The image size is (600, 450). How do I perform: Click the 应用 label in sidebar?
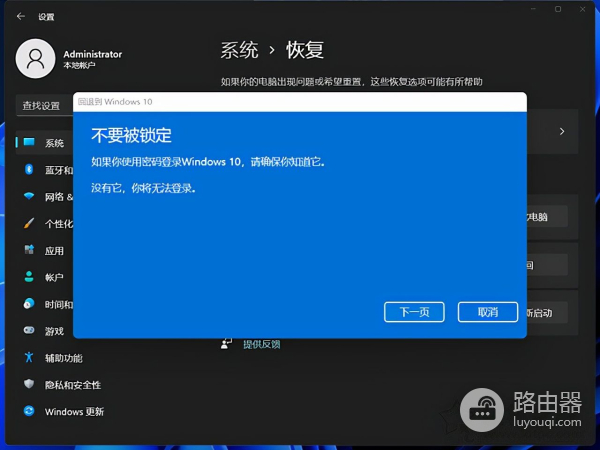[x=54, y=251]
